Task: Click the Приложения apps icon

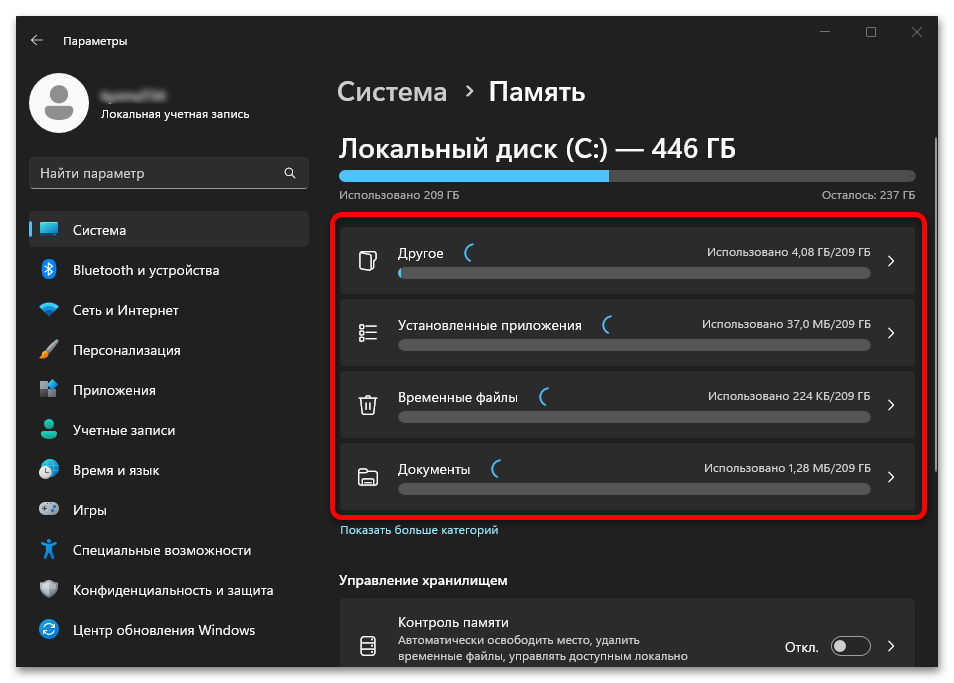Action: click(49, 389)
